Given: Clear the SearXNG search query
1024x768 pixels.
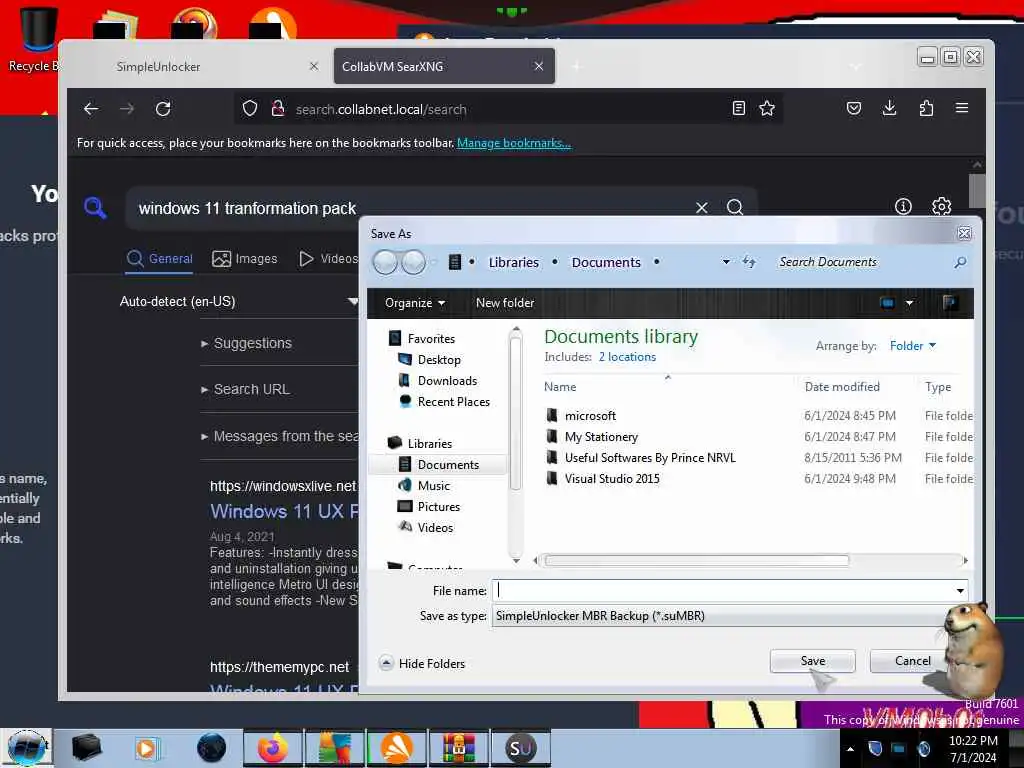Looking at the screenshot, I should pos(701,208).
